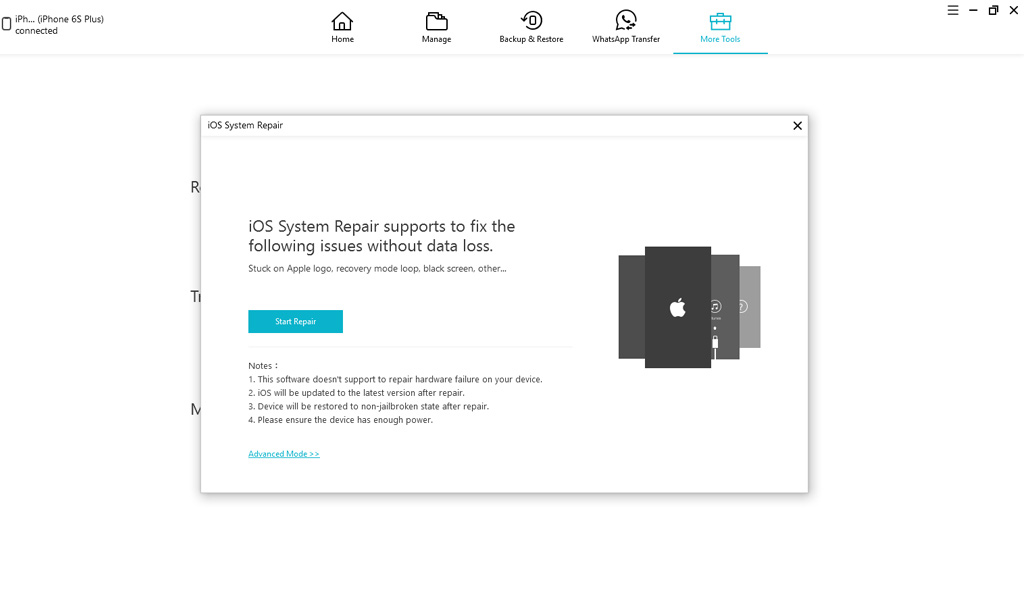Click the More Tools toolbox icon
The height and width of the screenshot is (607, 1024).
click(x=720, y=21)
